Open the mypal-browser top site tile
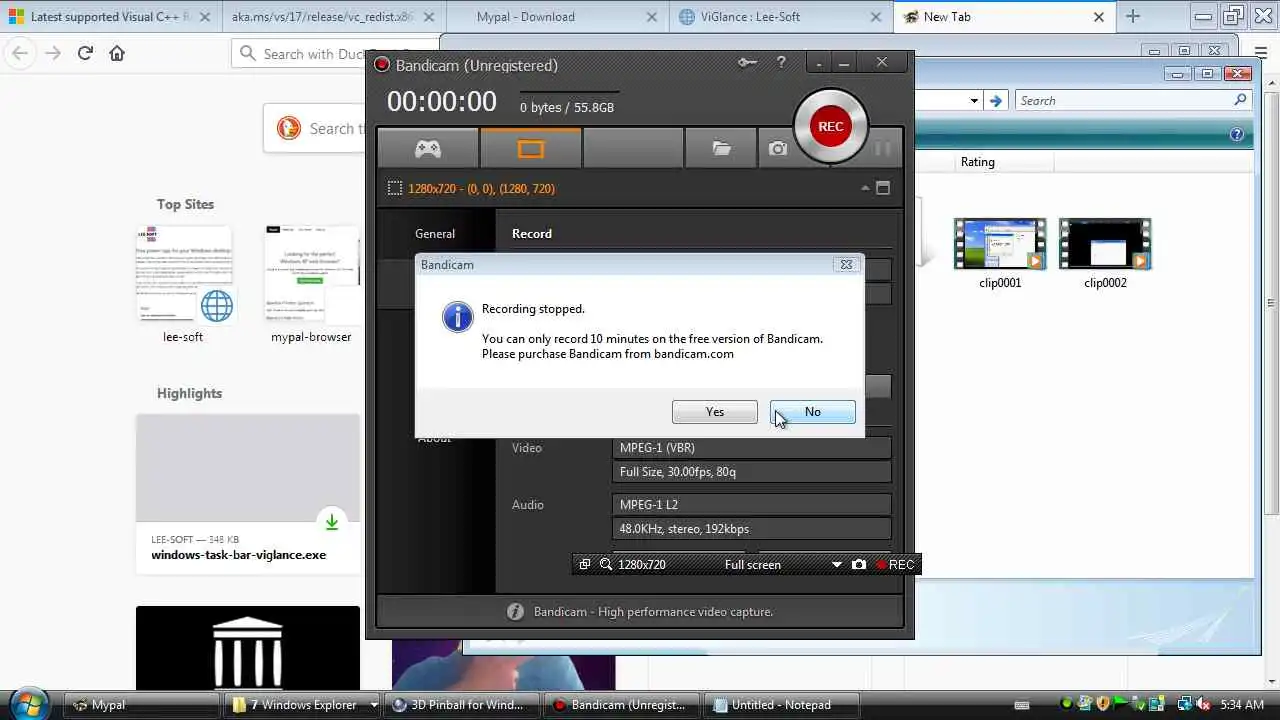 coord(311,284)
